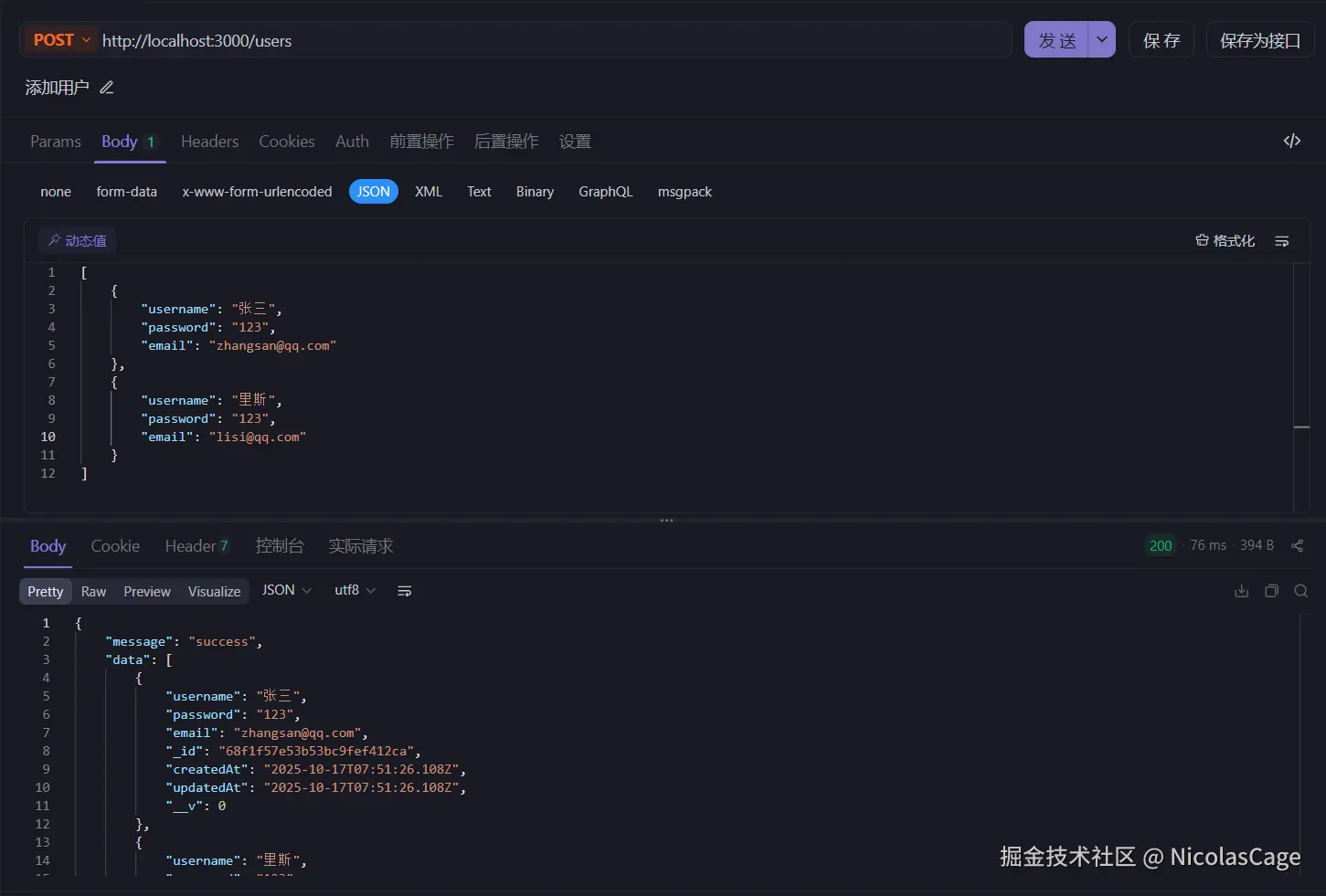The height and width of the screenshot is (896, 1326).
Task: Download the response with the download icon
Action: 1241,591
